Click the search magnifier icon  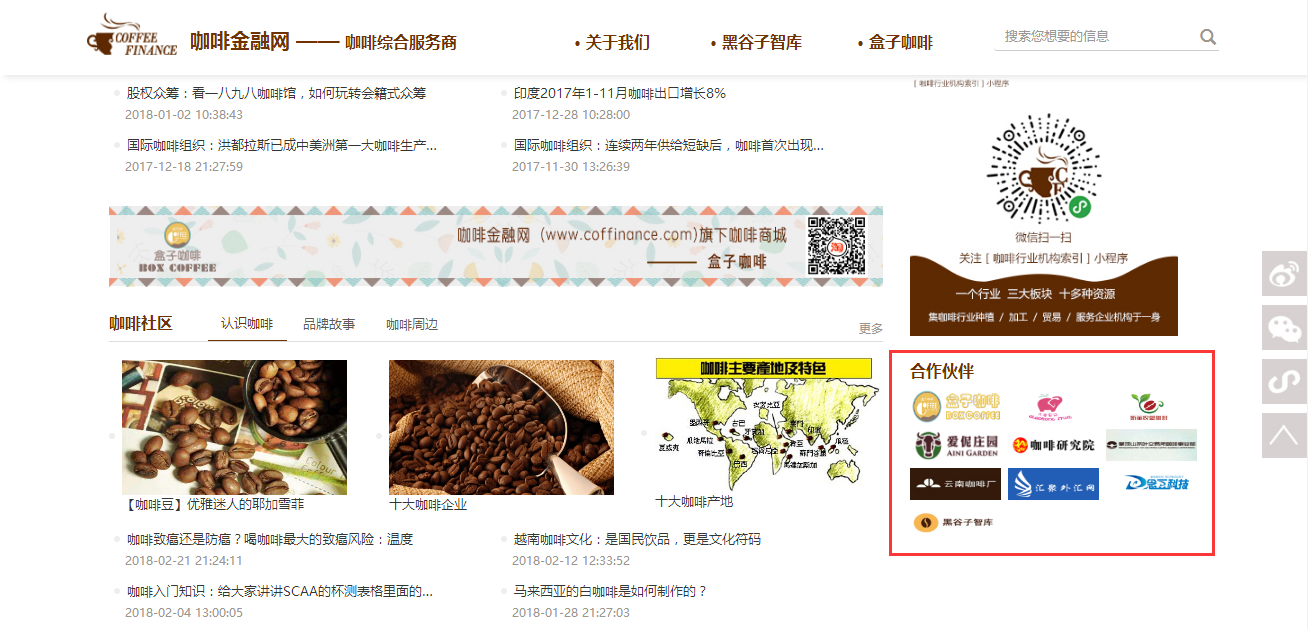[1208, 37]
